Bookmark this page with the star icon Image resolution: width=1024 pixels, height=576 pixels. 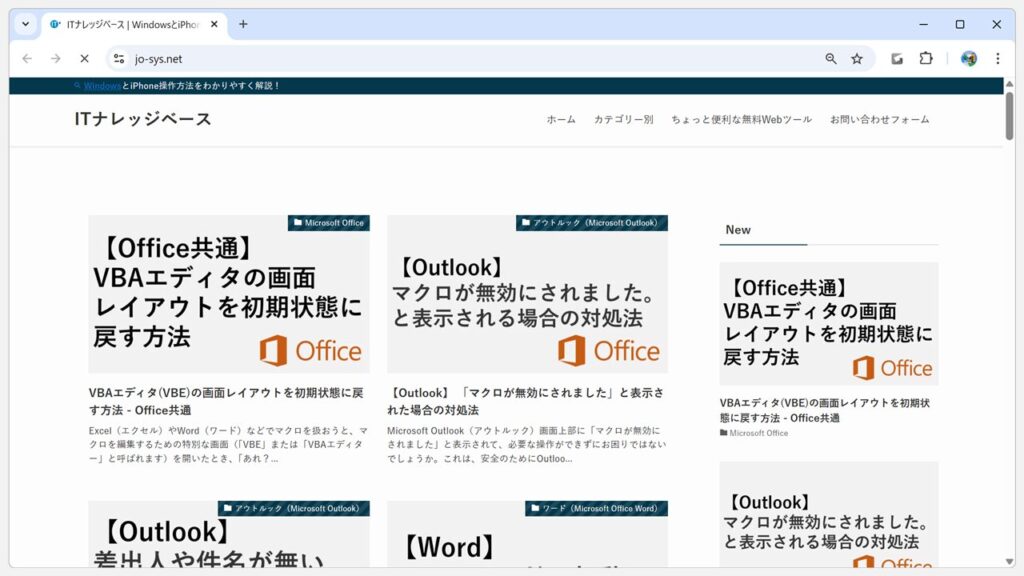(x=857, y=59)
